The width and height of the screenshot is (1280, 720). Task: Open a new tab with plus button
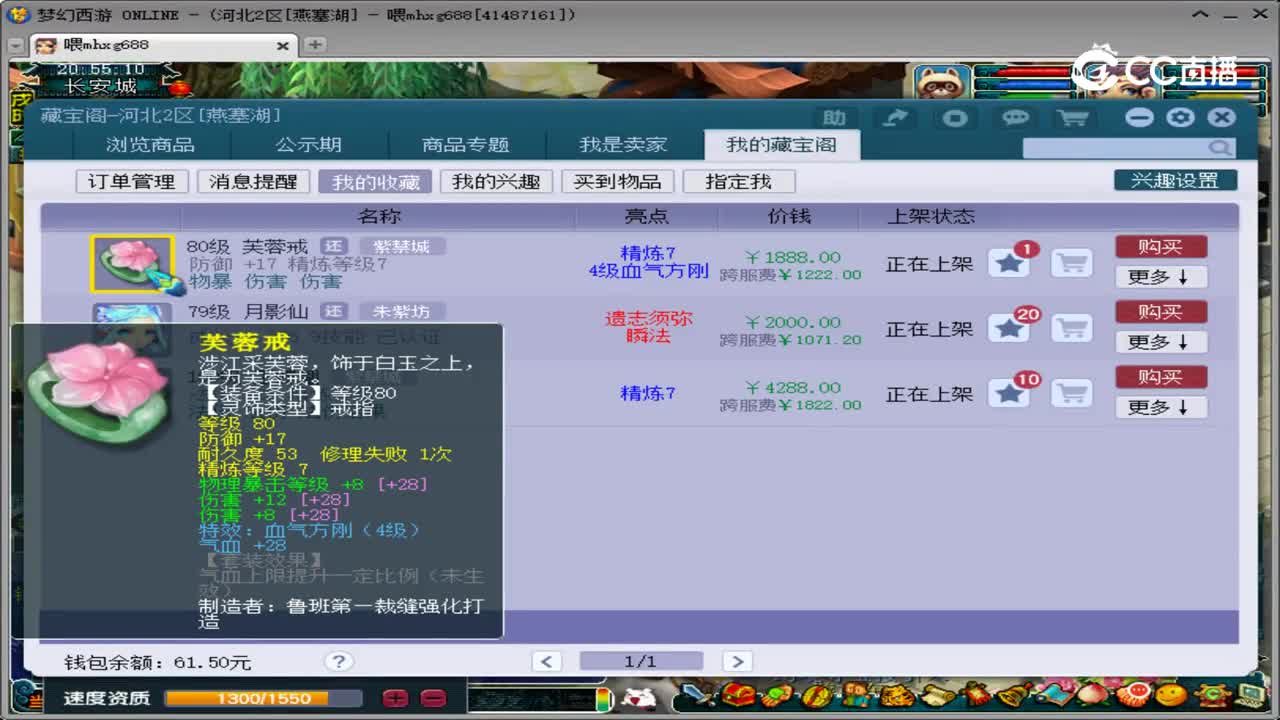coord(315,45)
